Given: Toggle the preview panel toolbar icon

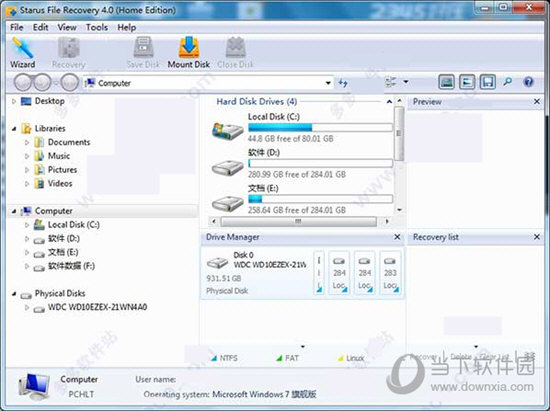Looking at the screenshot, I should (x=447, y=82).
